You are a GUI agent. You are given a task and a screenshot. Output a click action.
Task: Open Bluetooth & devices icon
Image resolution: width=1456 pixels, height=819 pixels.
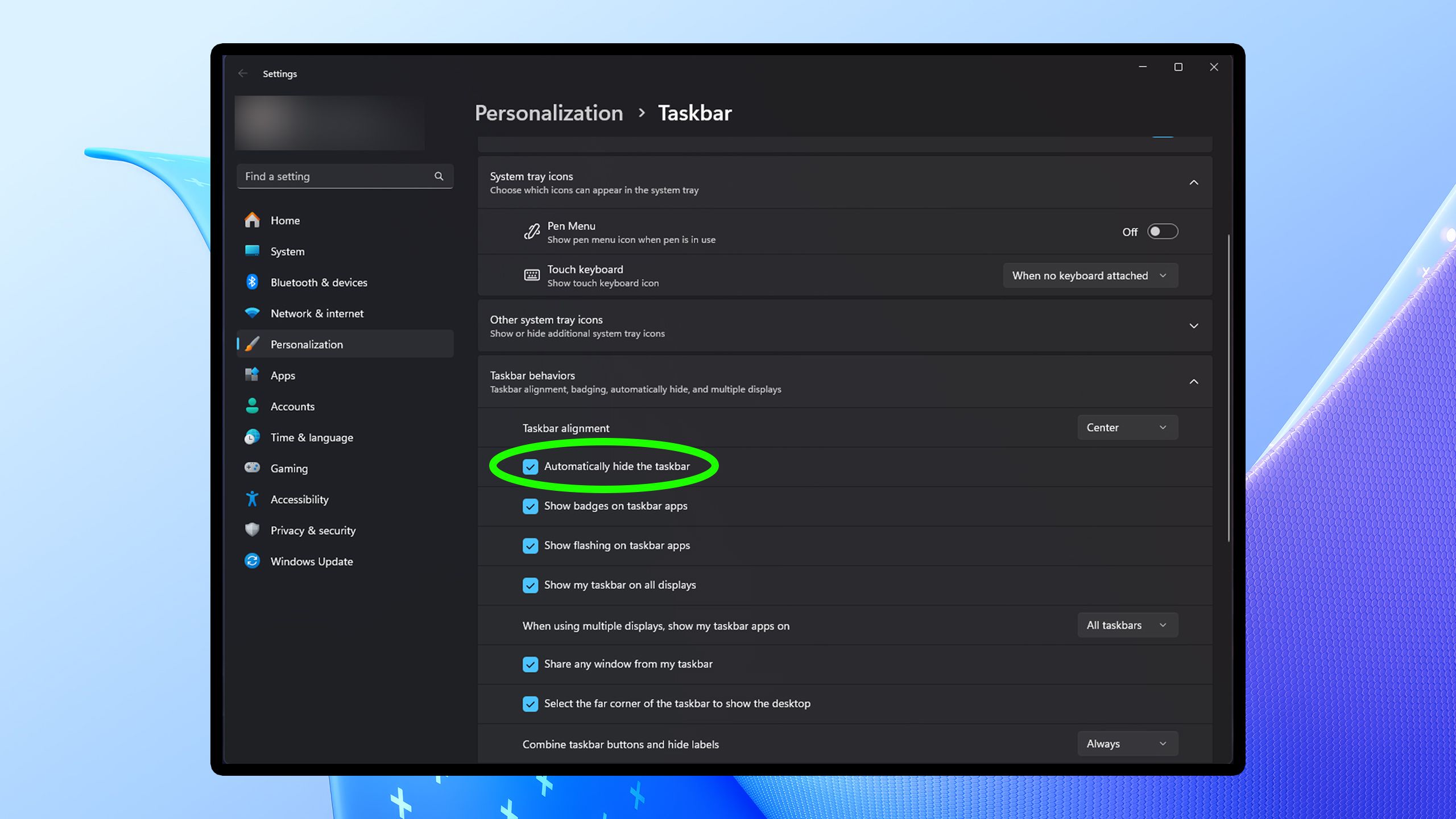[252, 282]
